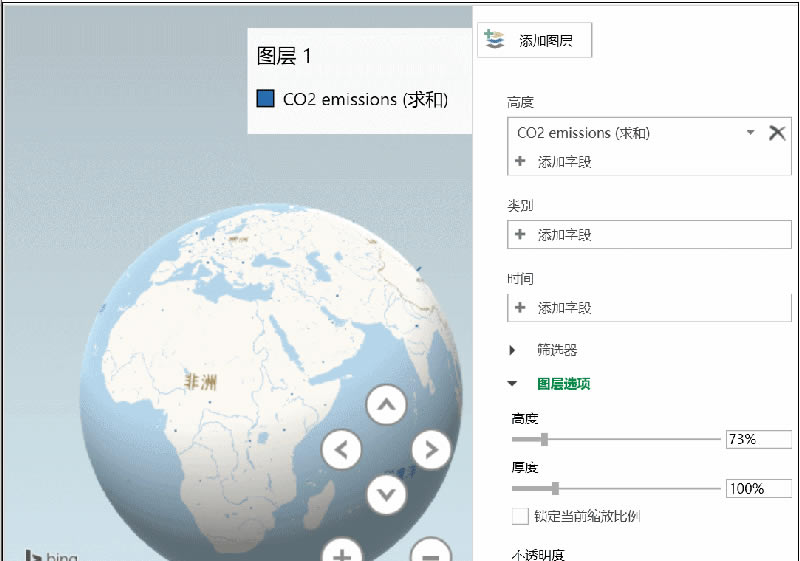The height and width of the screenshot is (561, 800).
Task: Collapse the 图层选项 section
Action: (x=513, y=383)
